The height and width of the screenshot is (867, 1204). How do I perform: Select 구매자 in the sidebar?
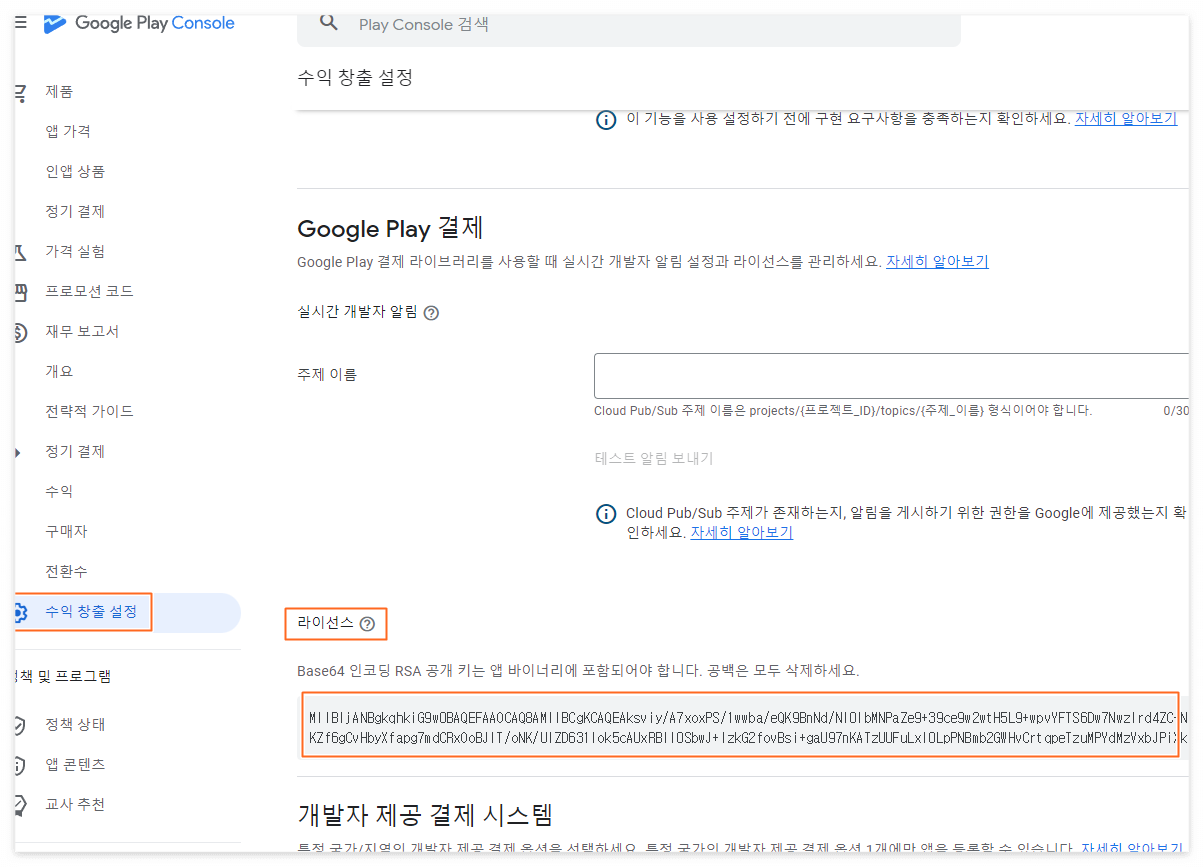click(66, 531)
